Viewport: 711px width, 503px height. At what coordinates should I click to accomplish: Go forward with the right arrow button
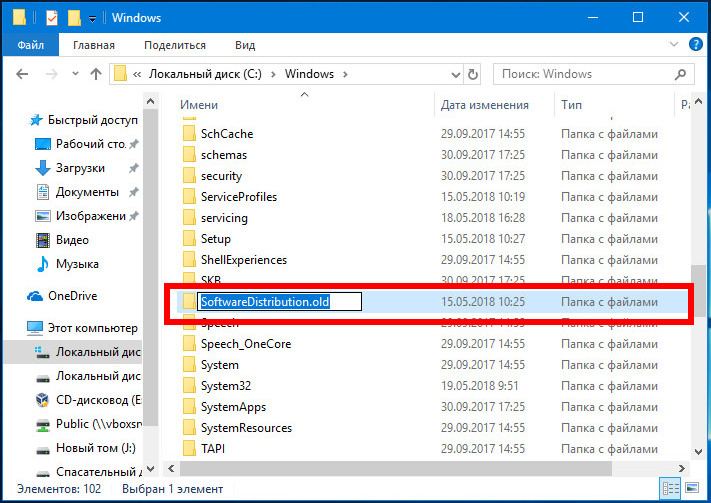(52, 74)
